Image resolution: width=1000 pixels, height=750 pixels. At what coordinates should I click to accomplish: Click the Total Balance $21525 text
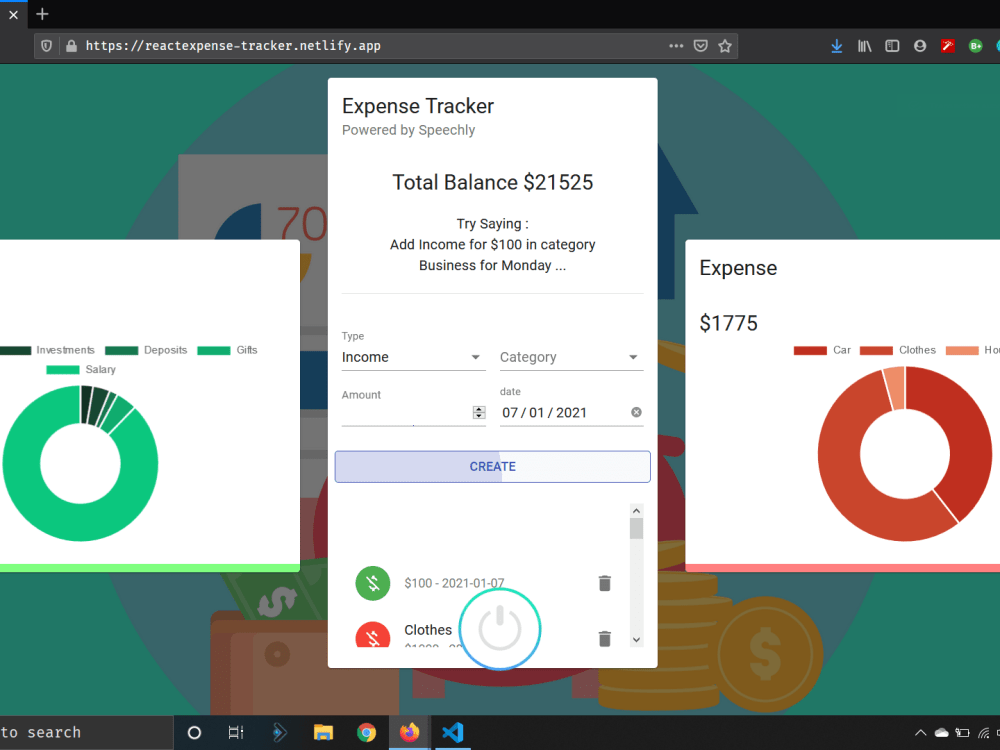point(492,182)
